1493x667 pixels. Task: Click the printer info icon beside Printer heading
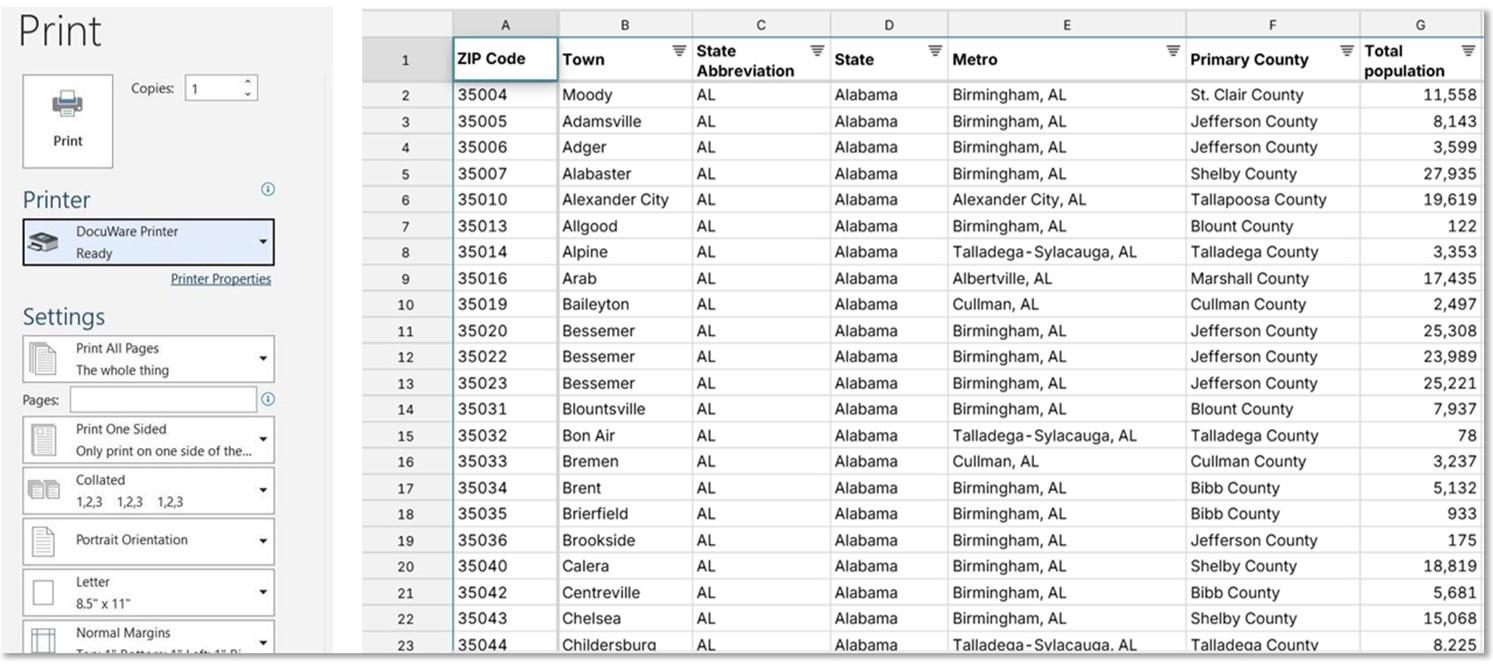tap(267, 189)
